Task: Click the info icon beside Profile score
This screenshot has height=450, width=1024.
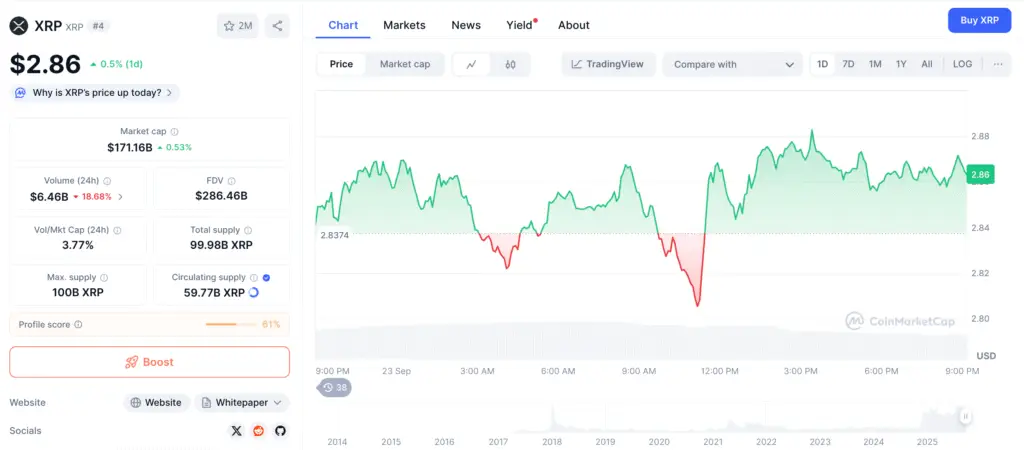Action: point(78,325)
